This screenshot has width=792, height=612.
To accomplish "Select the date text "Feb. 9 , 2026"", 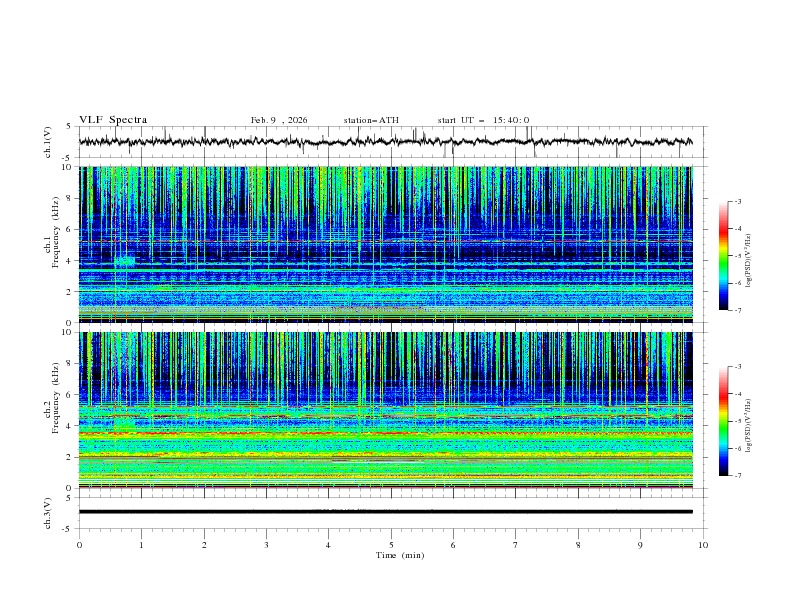I will pyautogui.click(x=279, y=120).
